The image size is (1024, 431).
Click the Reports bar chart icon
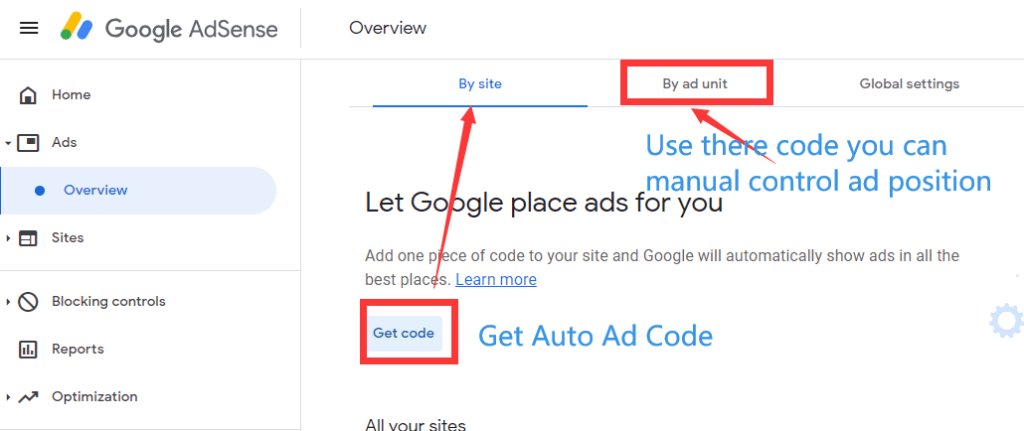click(x=28, y=349)
